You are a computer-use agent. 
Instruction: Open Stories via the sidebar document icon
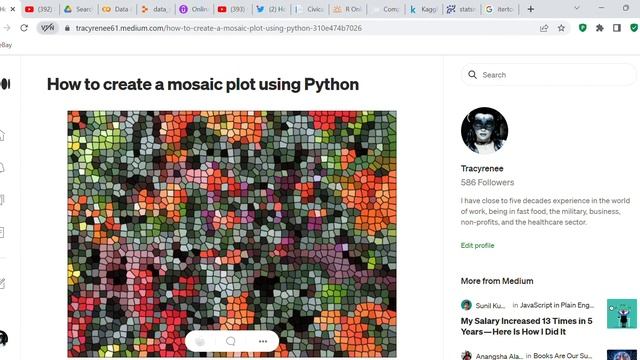coord(2,233)
